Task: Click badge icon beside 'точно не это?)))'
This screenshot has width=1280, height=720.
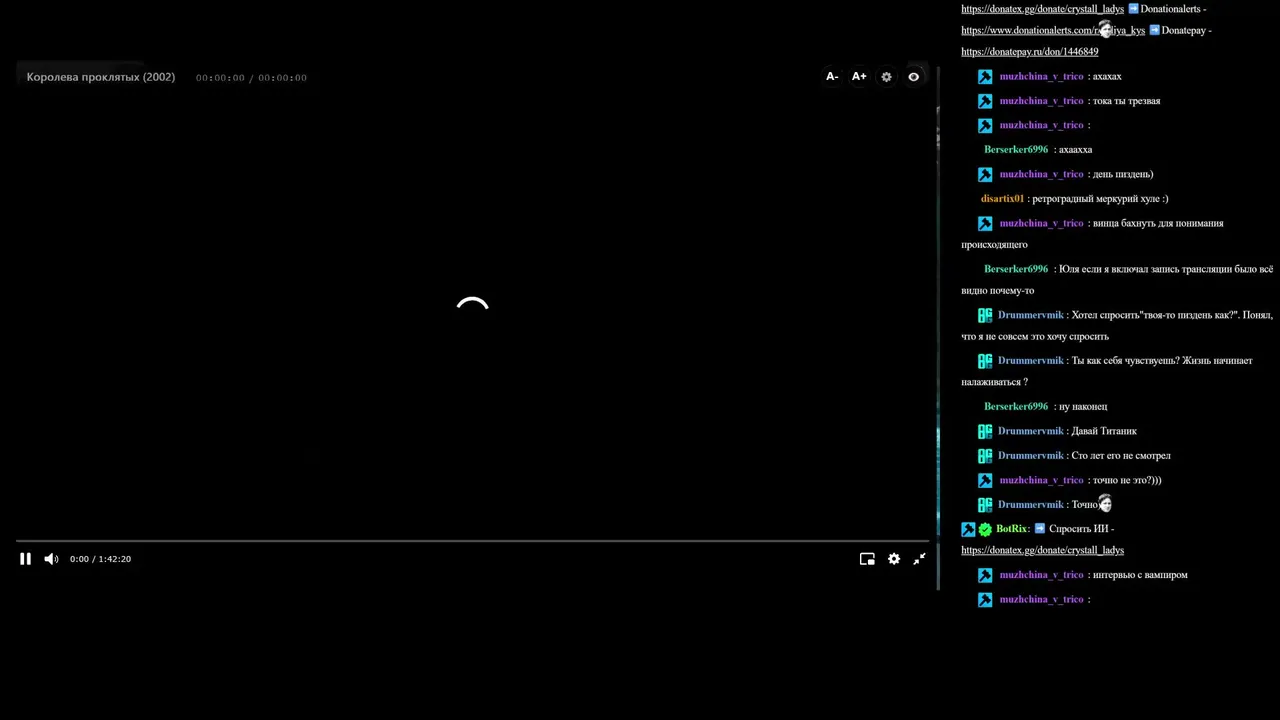Action: tap(985, 480)
